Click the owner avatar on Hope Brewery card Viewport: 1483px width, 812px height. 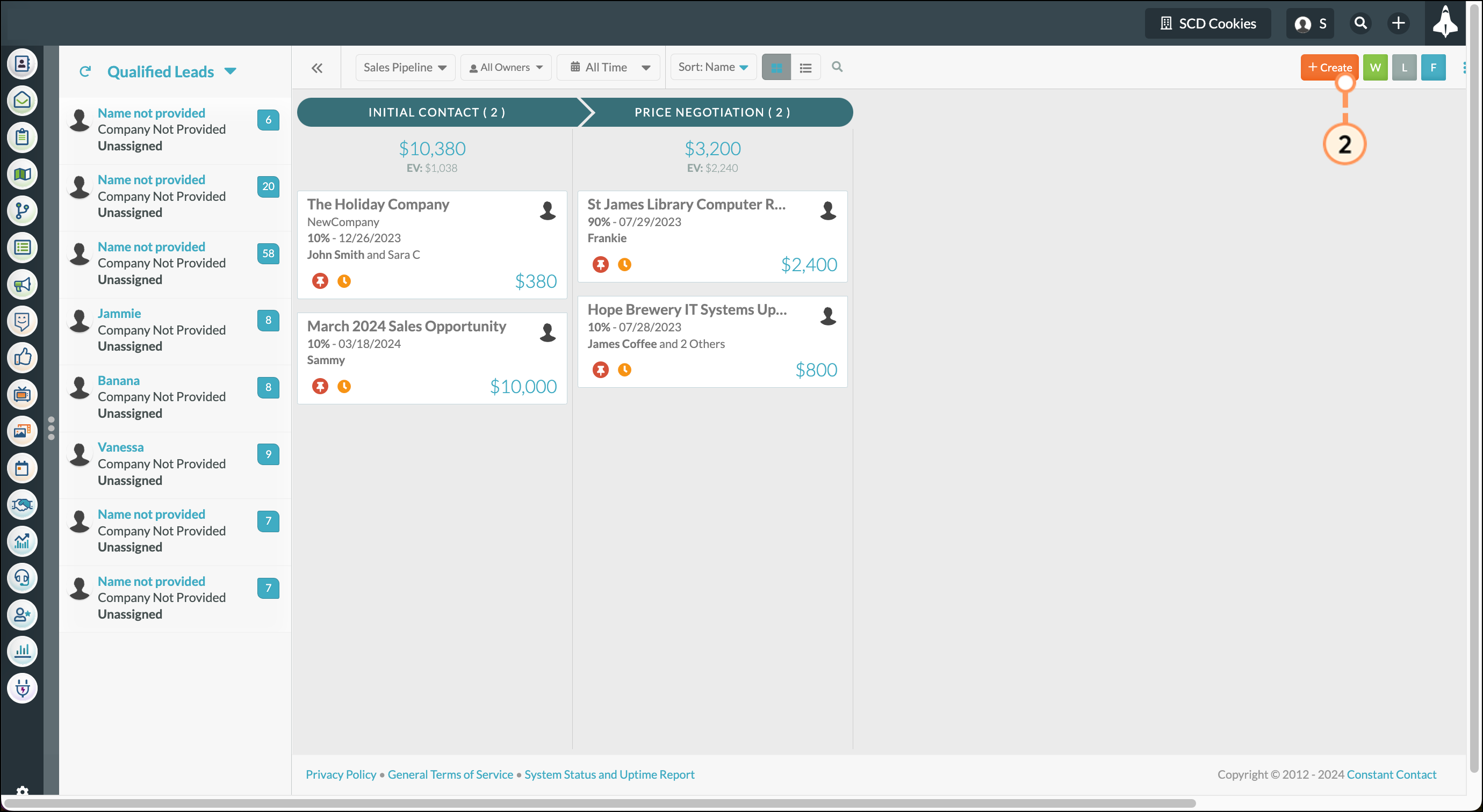(828, 316)
